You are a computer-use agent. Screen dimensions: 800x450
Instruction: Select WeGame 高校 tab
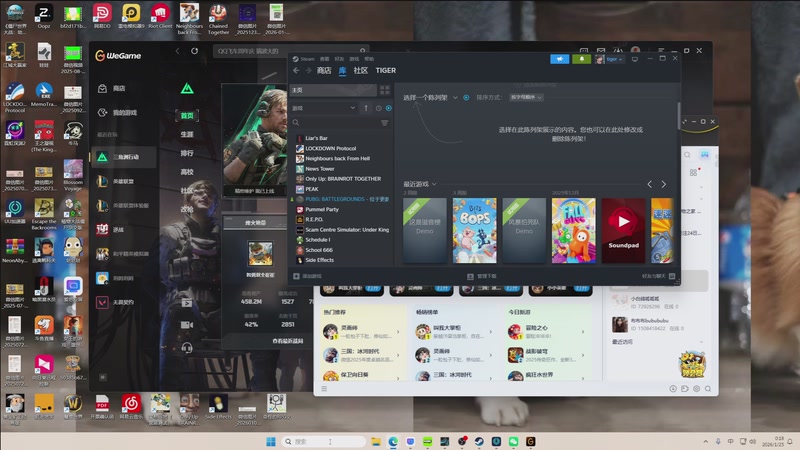[187, 172]
